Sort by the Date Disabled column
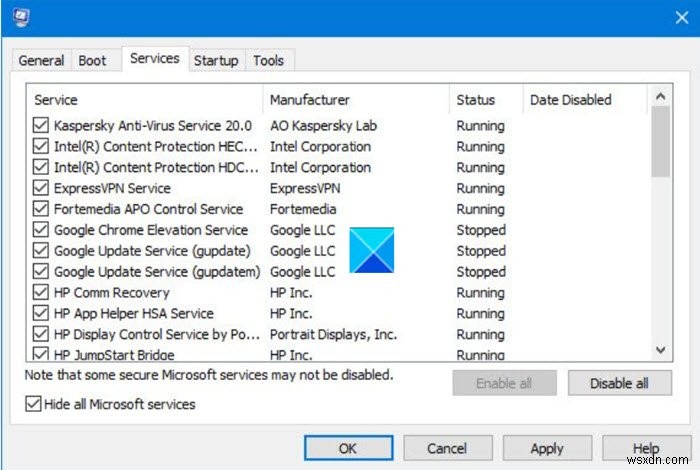The width and height of the screenshot is (700, 470). [x=584, y=100]
